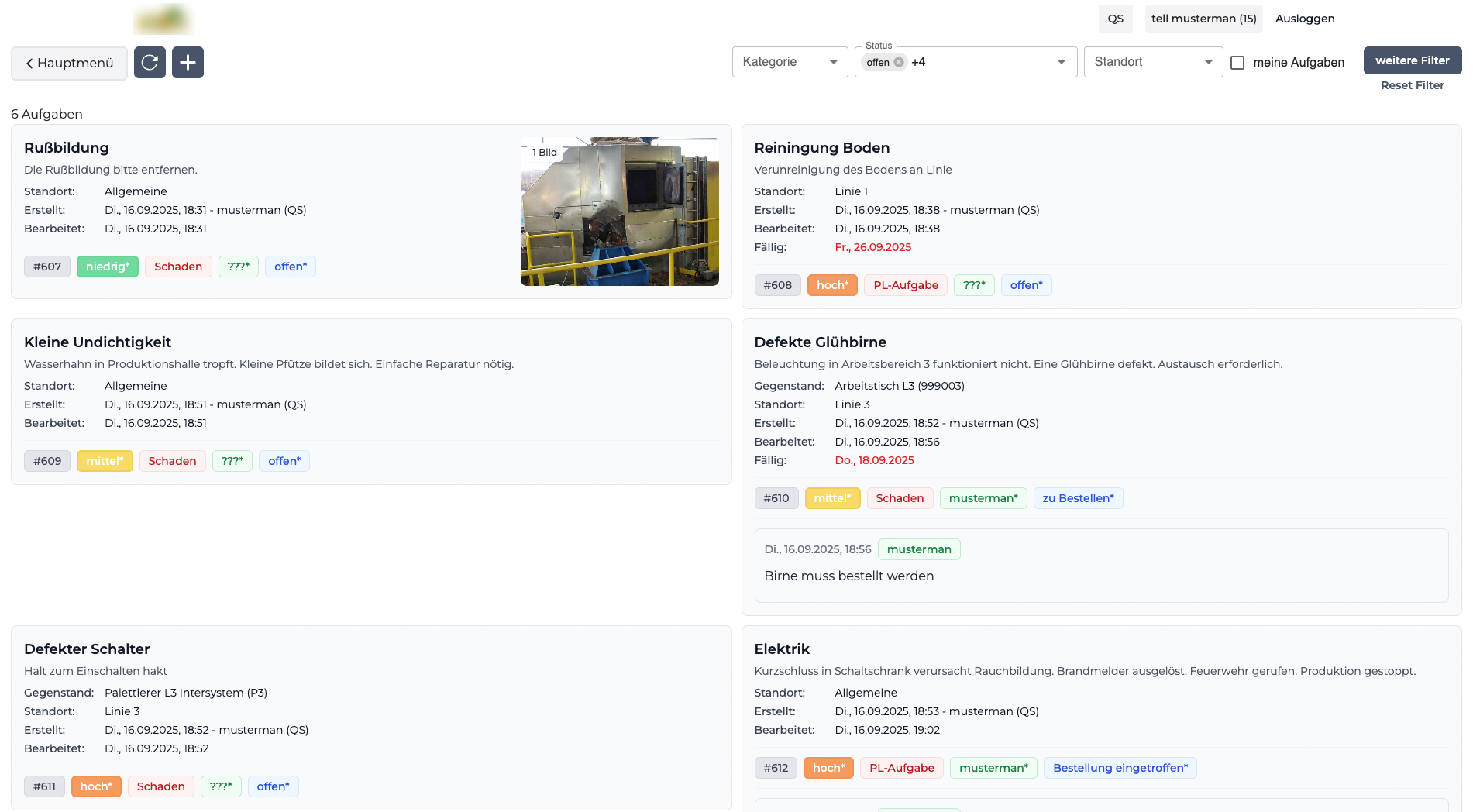
Task: Return via the Hauptmenü back button
Action: click(x=69, y=63)
